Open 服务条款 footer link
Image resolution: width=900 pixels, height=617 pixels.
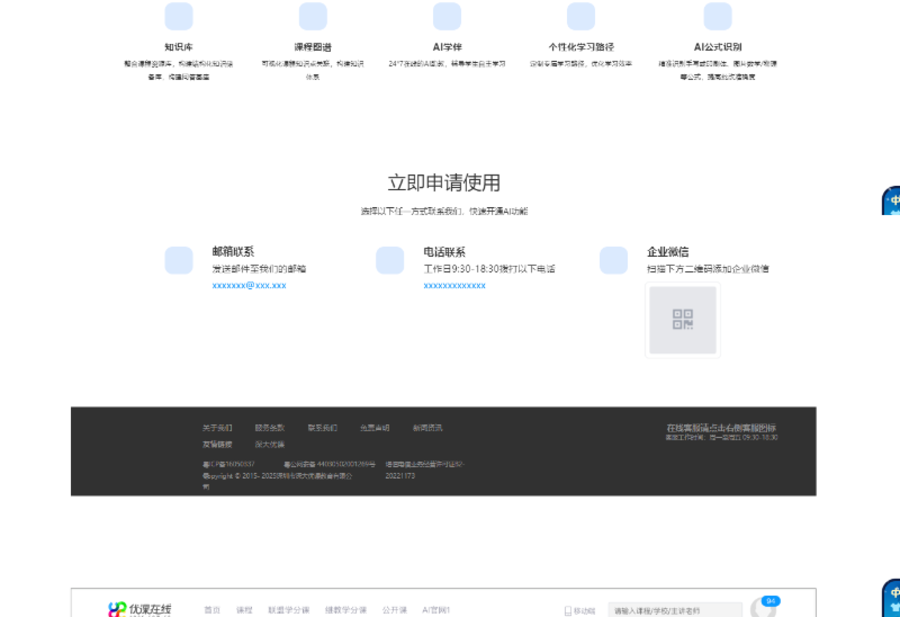coord(269,428)
